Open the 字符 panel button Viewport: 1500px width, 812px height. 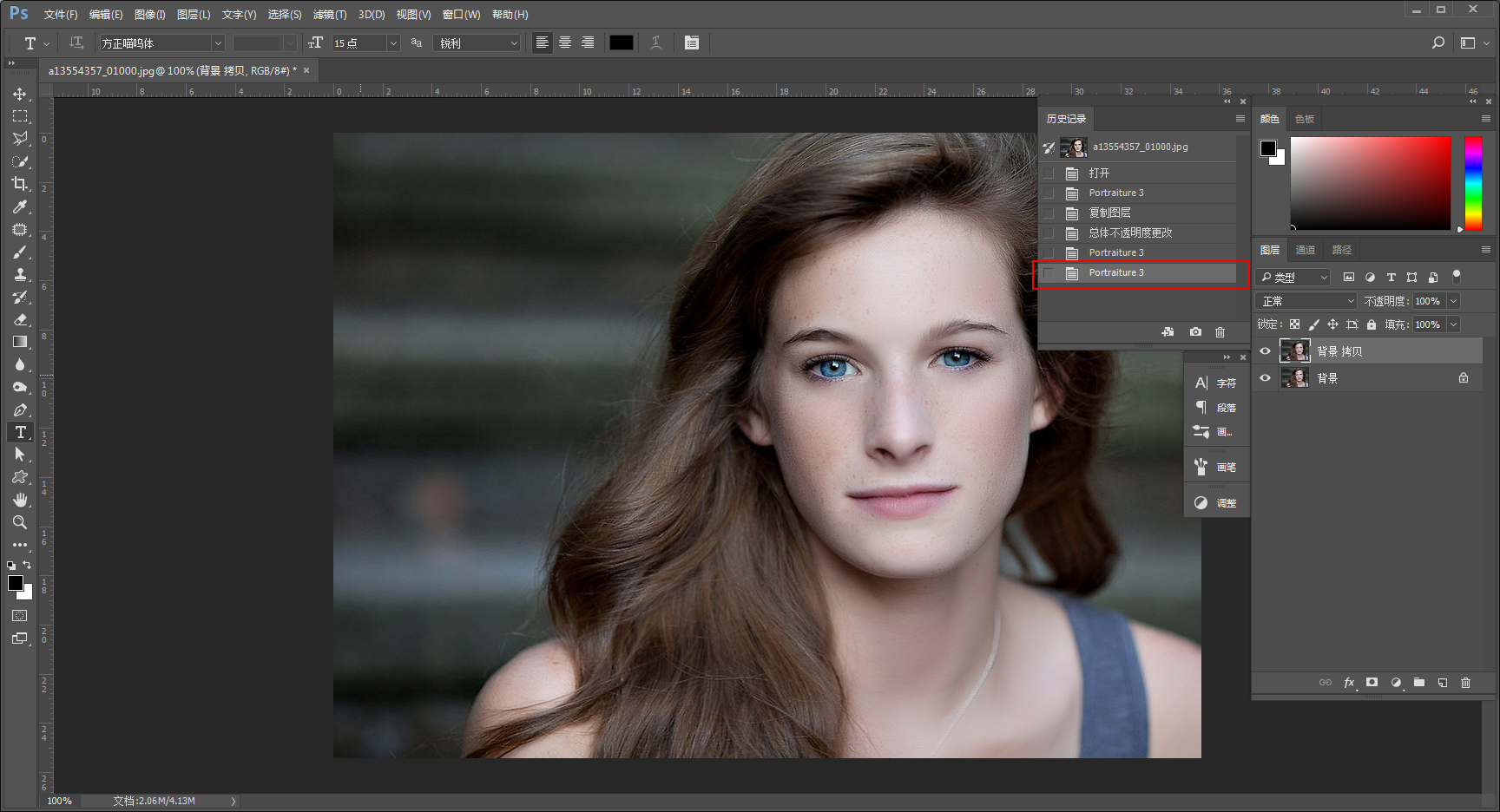click(1216, 383)
